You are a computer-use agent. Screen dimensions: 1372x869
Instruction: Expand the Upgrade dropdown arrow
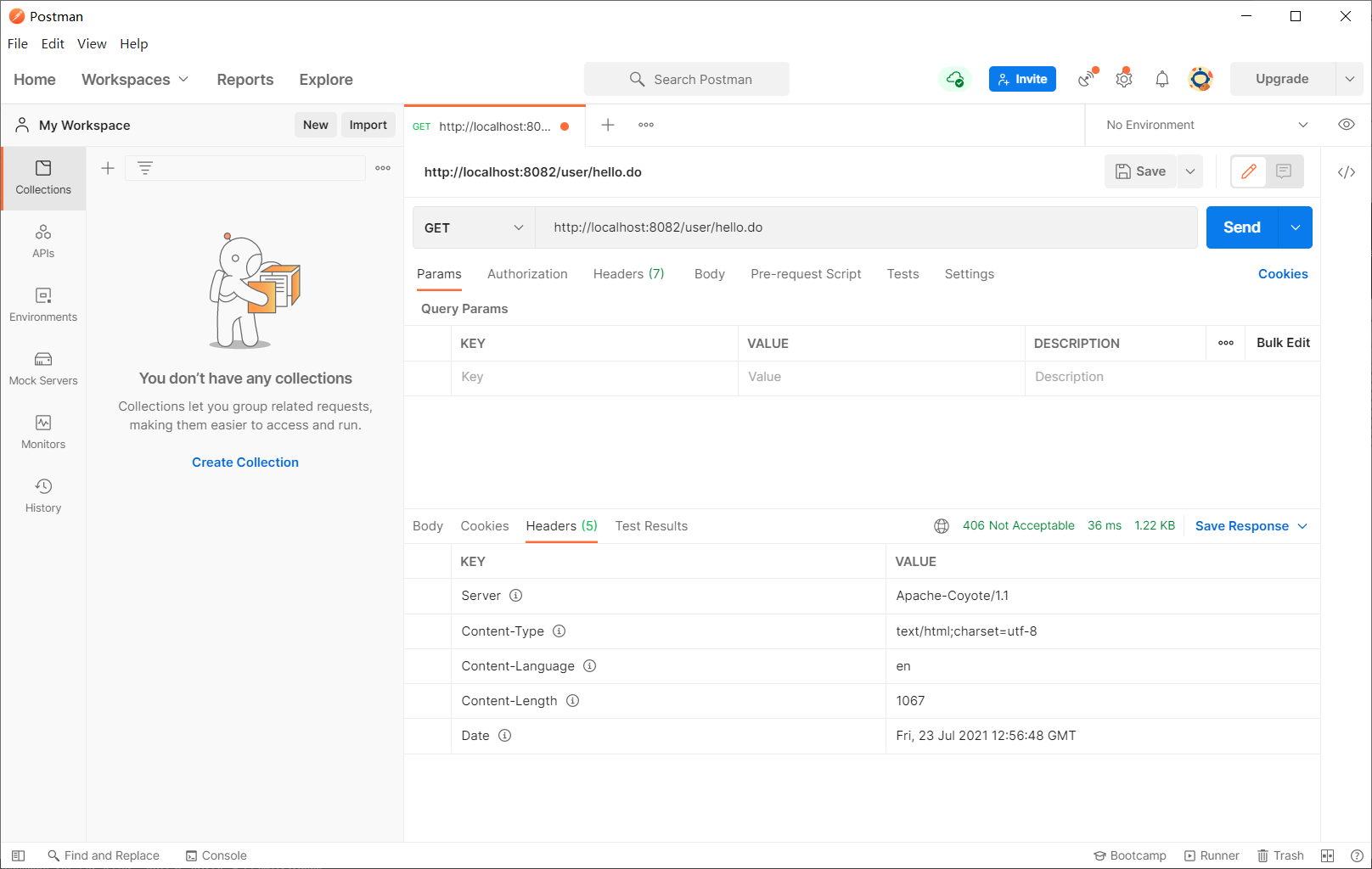(1350, 79)
